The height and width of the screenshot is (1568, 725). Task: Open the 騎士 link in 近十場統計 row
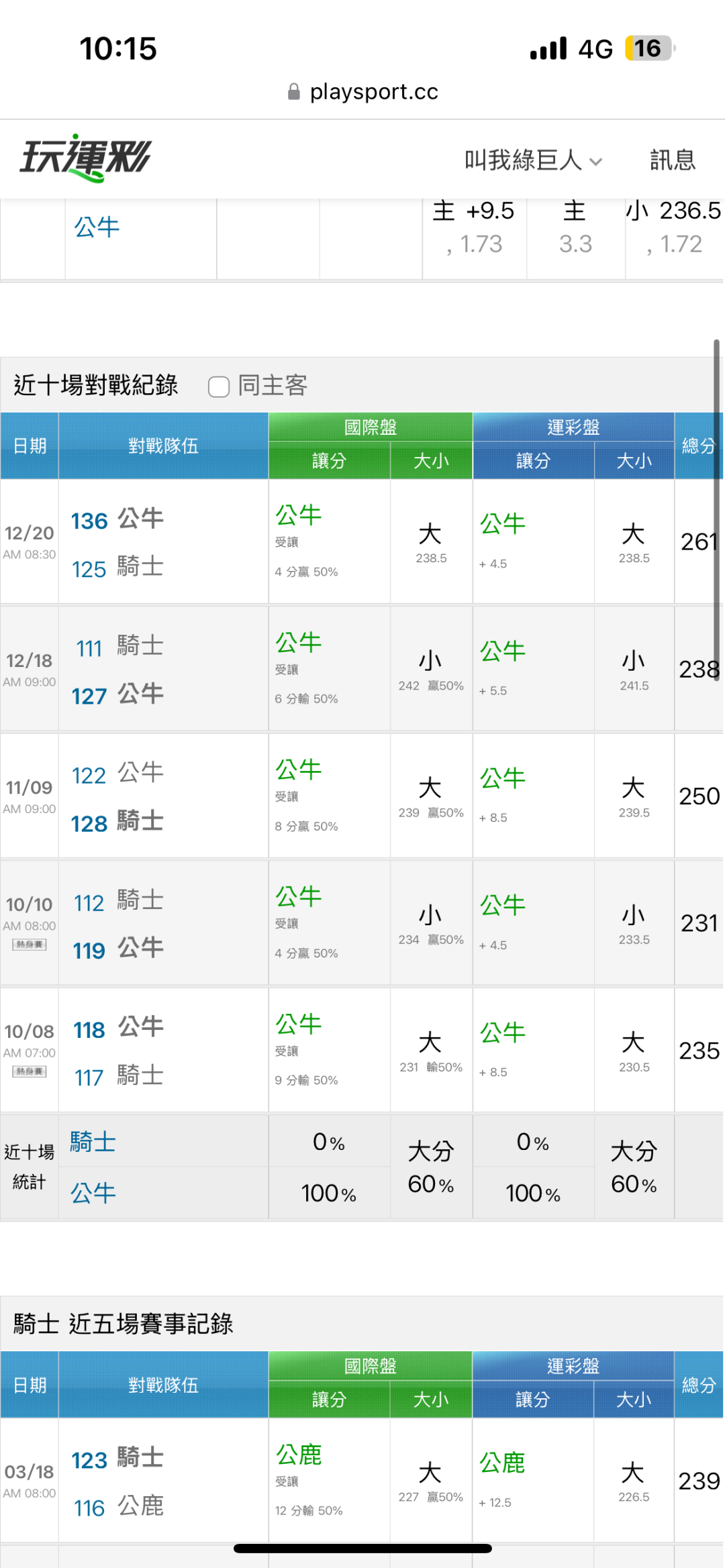click(93, 1142)
